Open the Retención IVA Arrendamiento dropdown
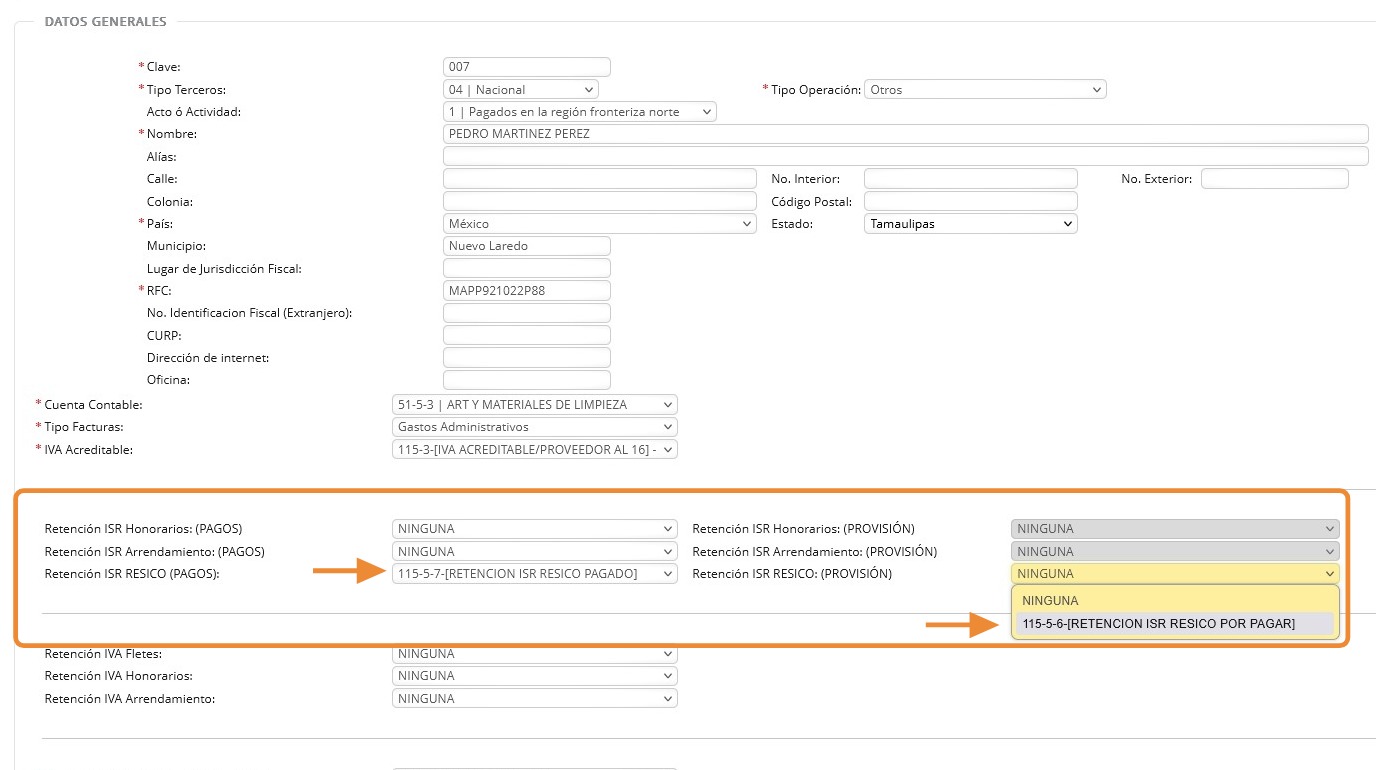Viewport: 1376px width, 770px height. click(535, 699)
